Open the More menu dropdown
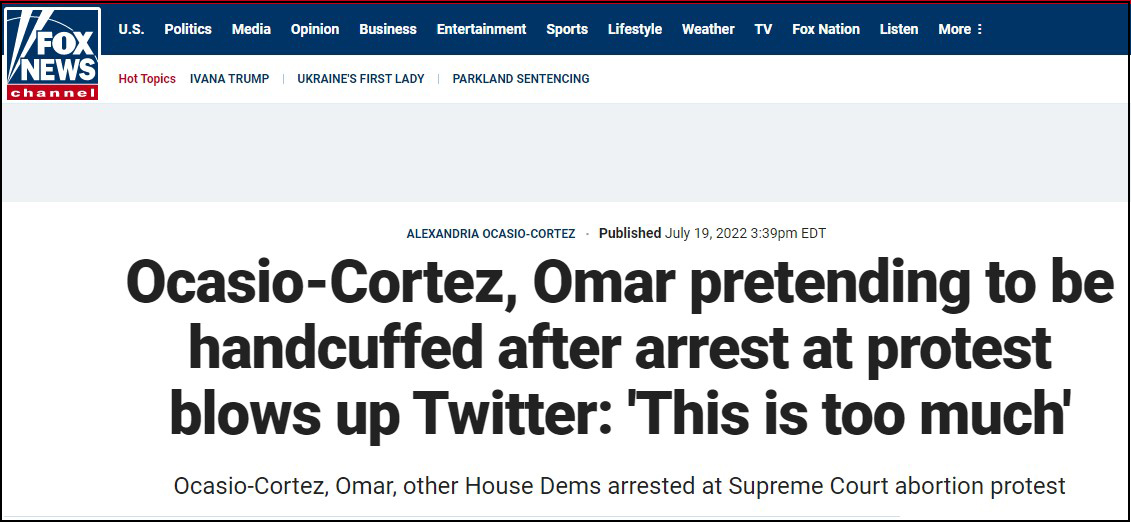Image resolution: width=1131 pixels, height=523 pixels. 960,29
